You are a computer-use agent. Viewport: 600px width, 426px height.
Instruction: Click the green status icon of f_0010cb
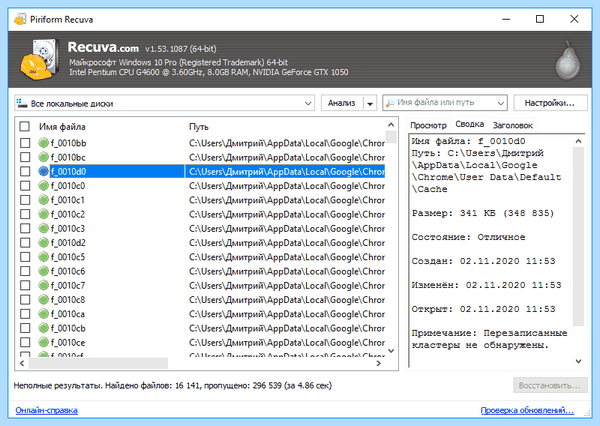click(x=44, y=328)
